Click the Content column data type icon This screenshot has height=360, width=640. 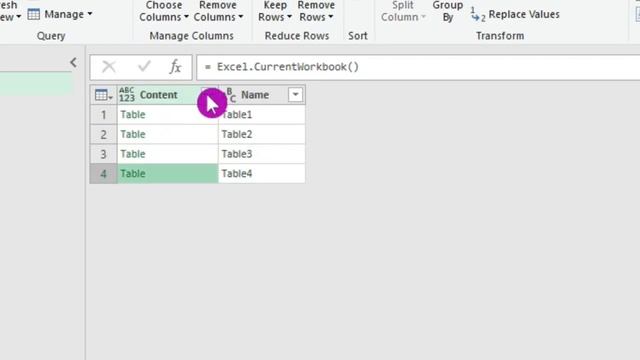point(127,95)
